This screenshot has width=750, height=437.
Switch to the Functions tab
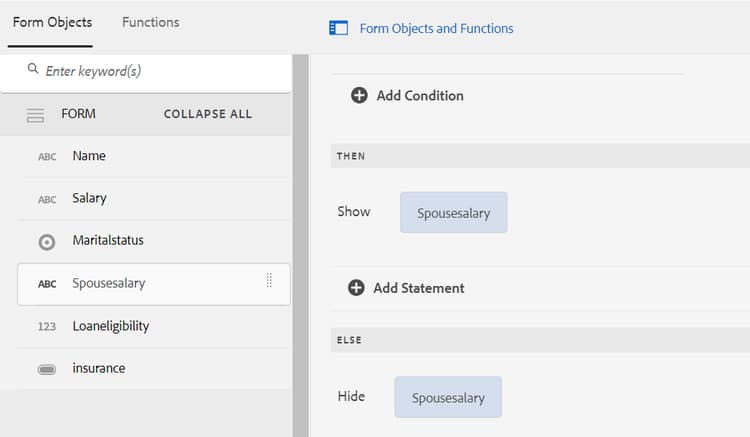[150, 22]
